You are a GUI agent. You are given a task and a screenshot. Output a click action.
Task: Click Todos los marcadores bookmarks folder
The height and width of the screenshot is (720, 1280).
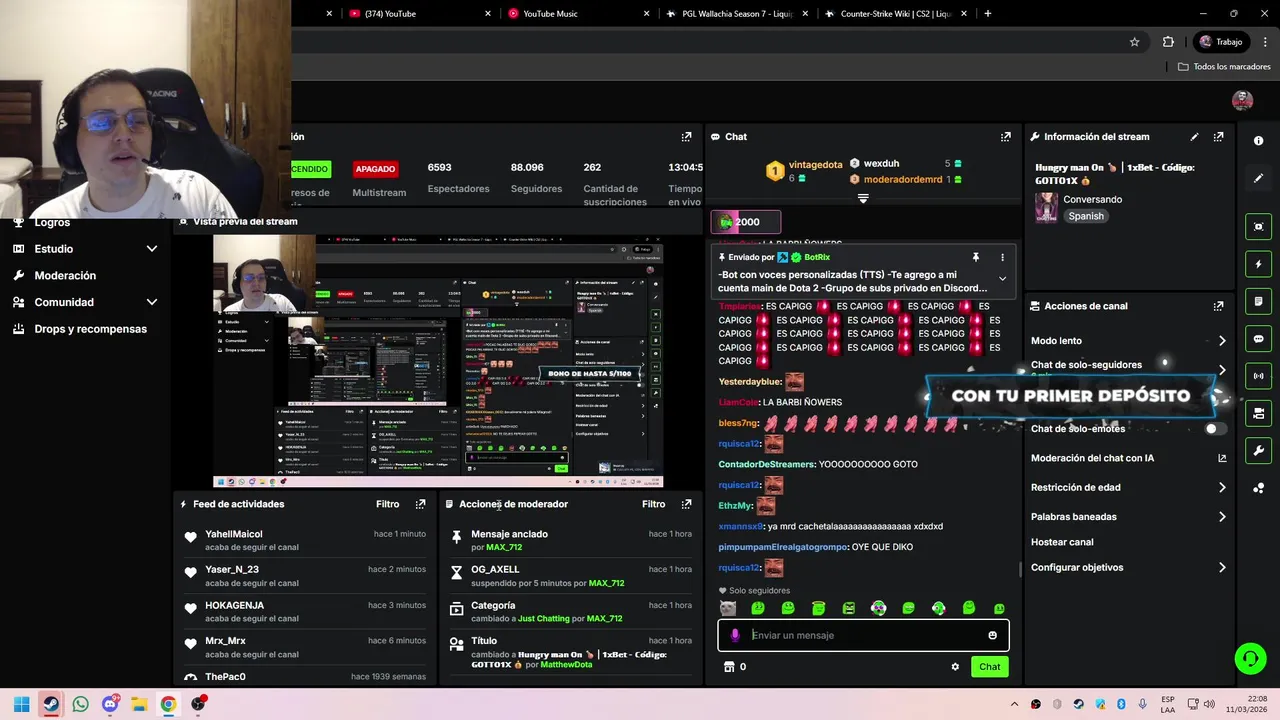pyautogui.click(x=1224, y=67)
